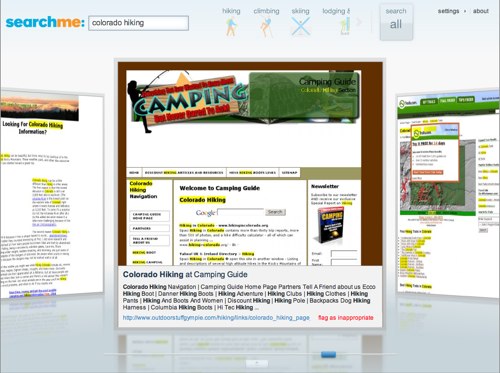Select the green trails page preview on the right

pos(448,193)
